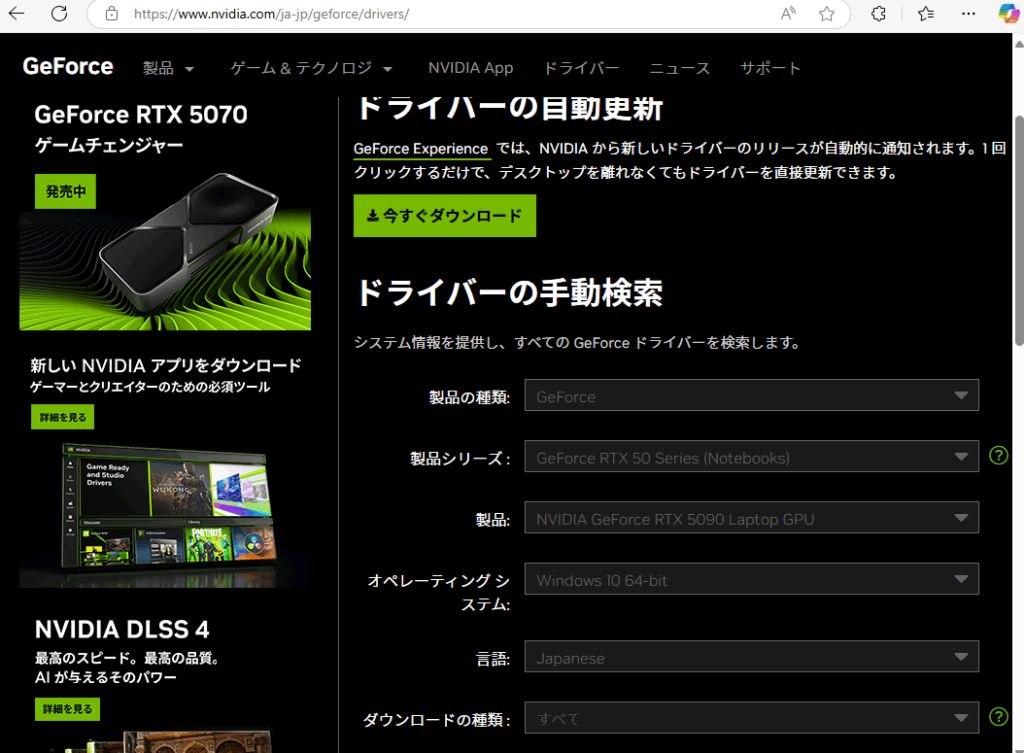
Task: Go to the GeForce home logo
Action: pyautogui.click(x=68, y=67)
